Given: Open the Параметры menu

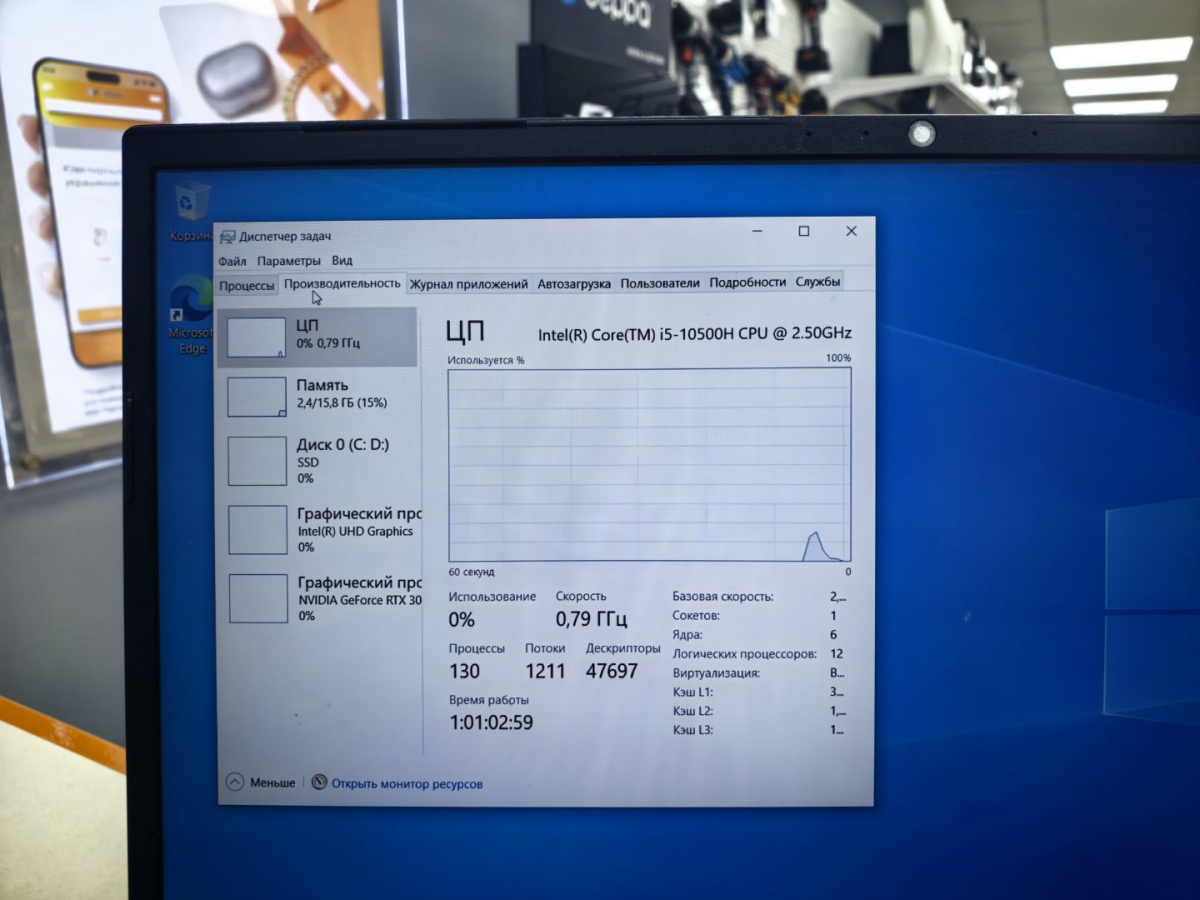Looking at the screenshot, I should point(289,261).
